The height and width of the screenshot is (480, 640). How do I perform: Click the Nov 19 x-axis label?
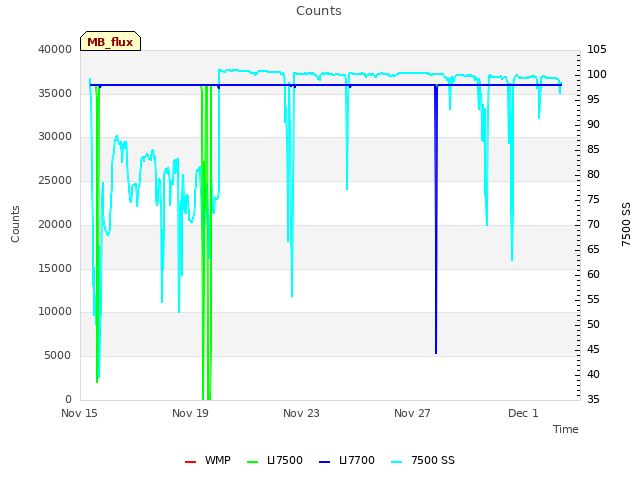pyautogui.click(x=190, y=413)
